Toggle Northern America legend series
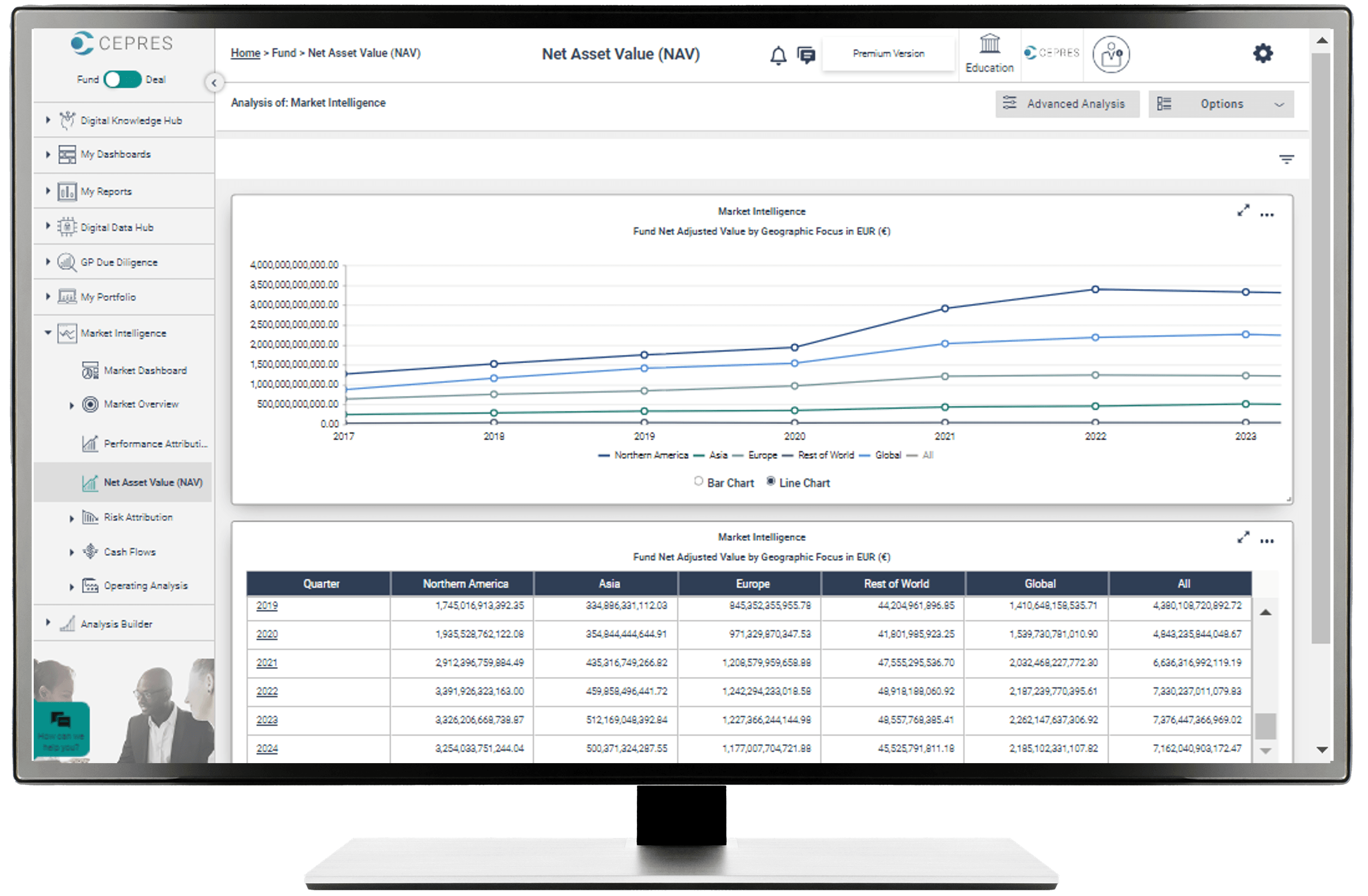Image resolution: width=1368 pixels, height=896 pixels. 644,456
